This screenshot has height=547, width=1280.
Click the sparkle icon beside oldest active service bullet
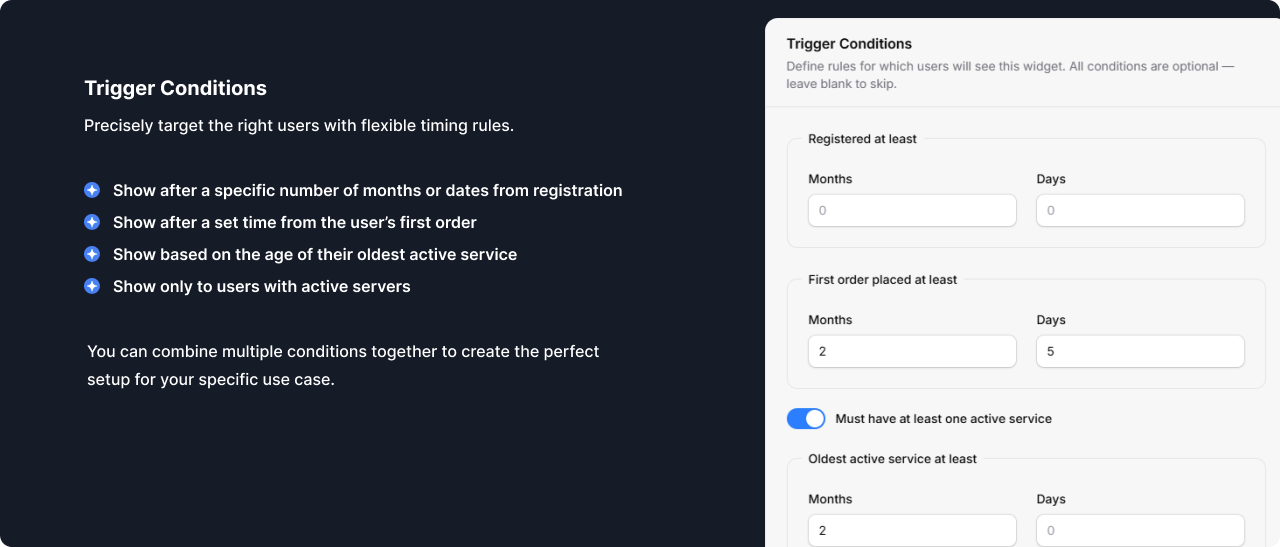[x=92, y=254]
